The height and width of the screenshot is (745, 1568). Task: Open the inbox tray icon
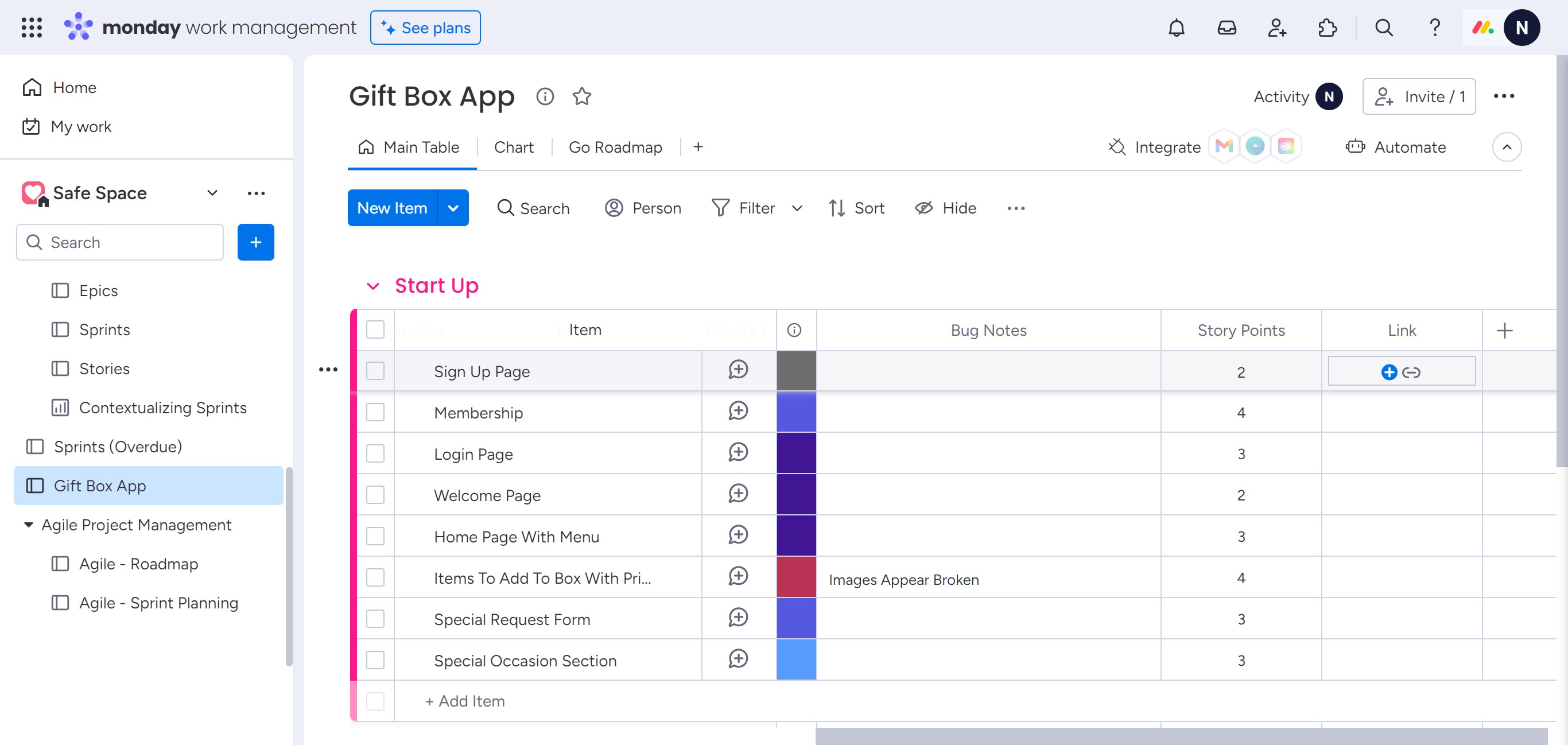coord(1227,28)
